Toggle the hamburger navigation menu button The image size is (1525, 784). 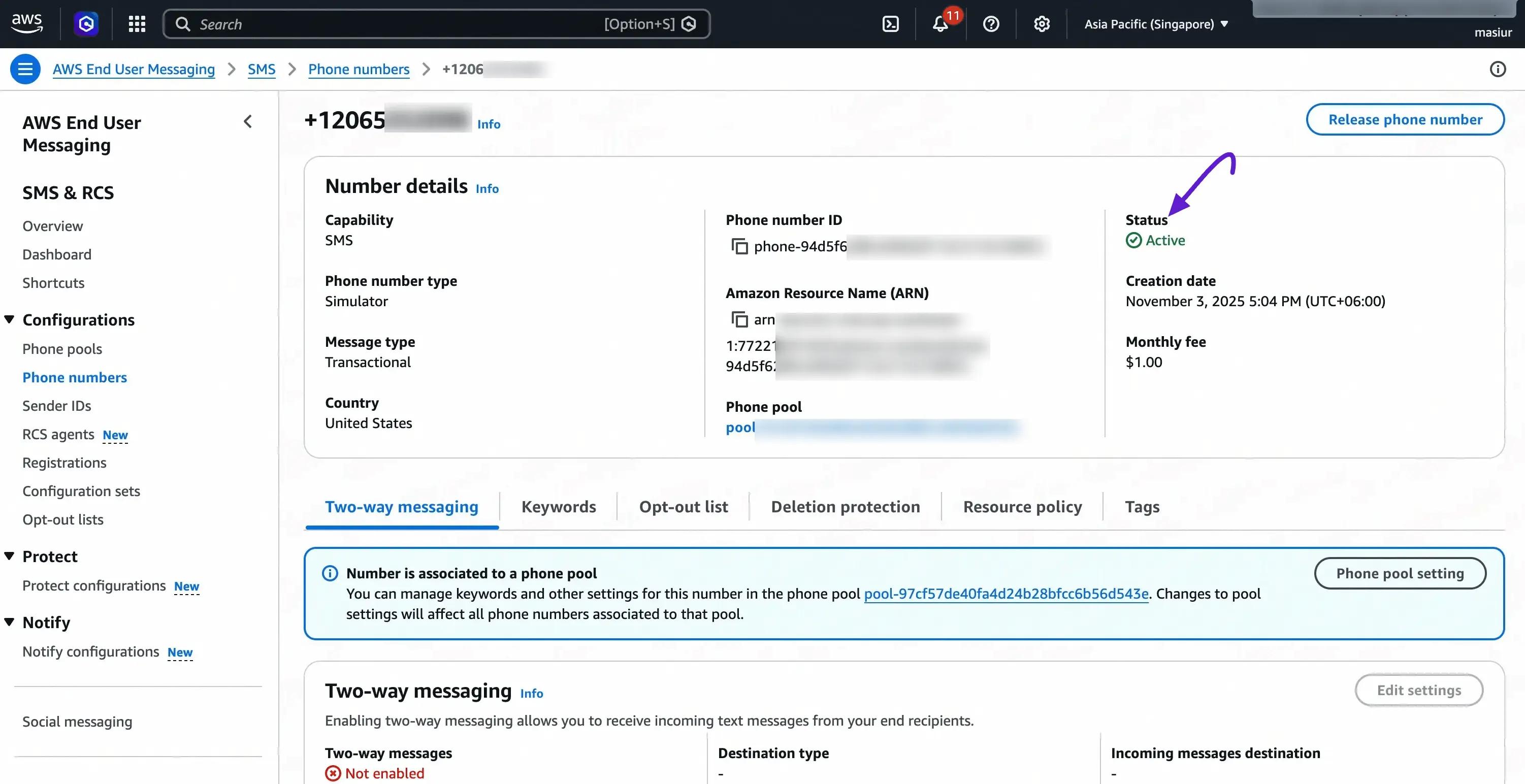tap(25, 69)
